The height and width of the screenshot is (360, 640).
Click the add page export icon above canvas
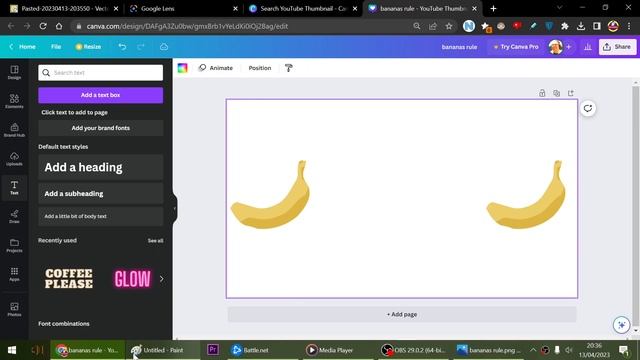[571, 93]
